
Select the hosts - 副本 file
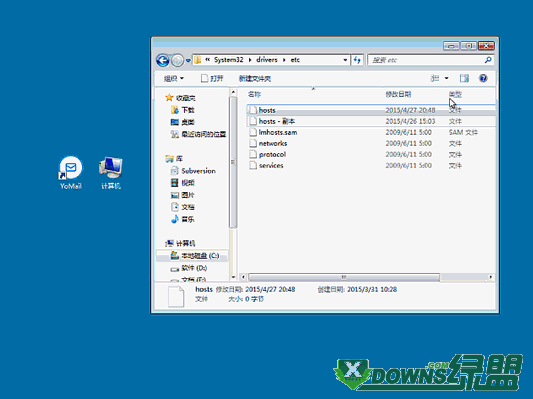tap(371, 121)
